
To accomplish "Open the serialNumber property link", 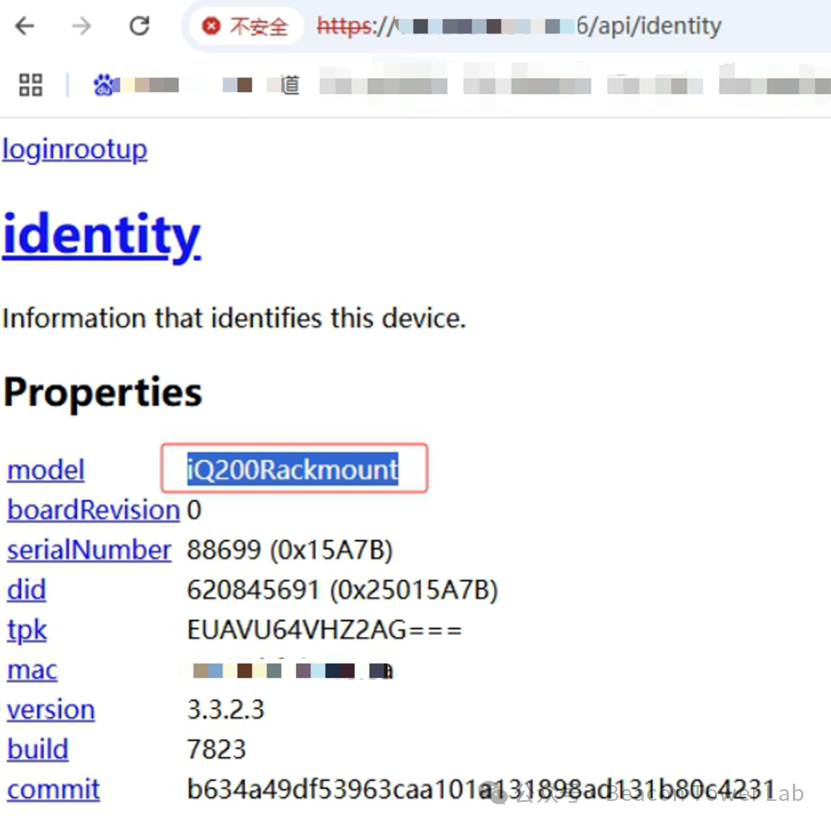I will 89,550.
